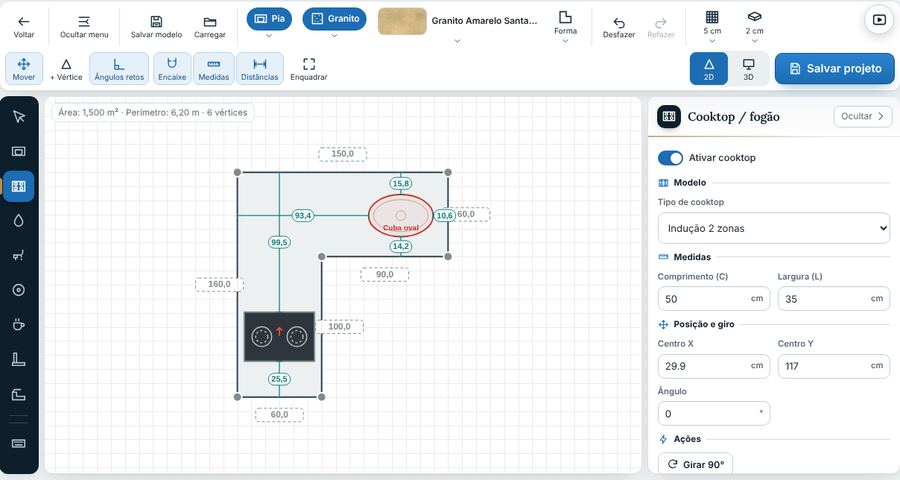
Task: Open the cooktop panel in sidebar
Action: coord(19,186)
